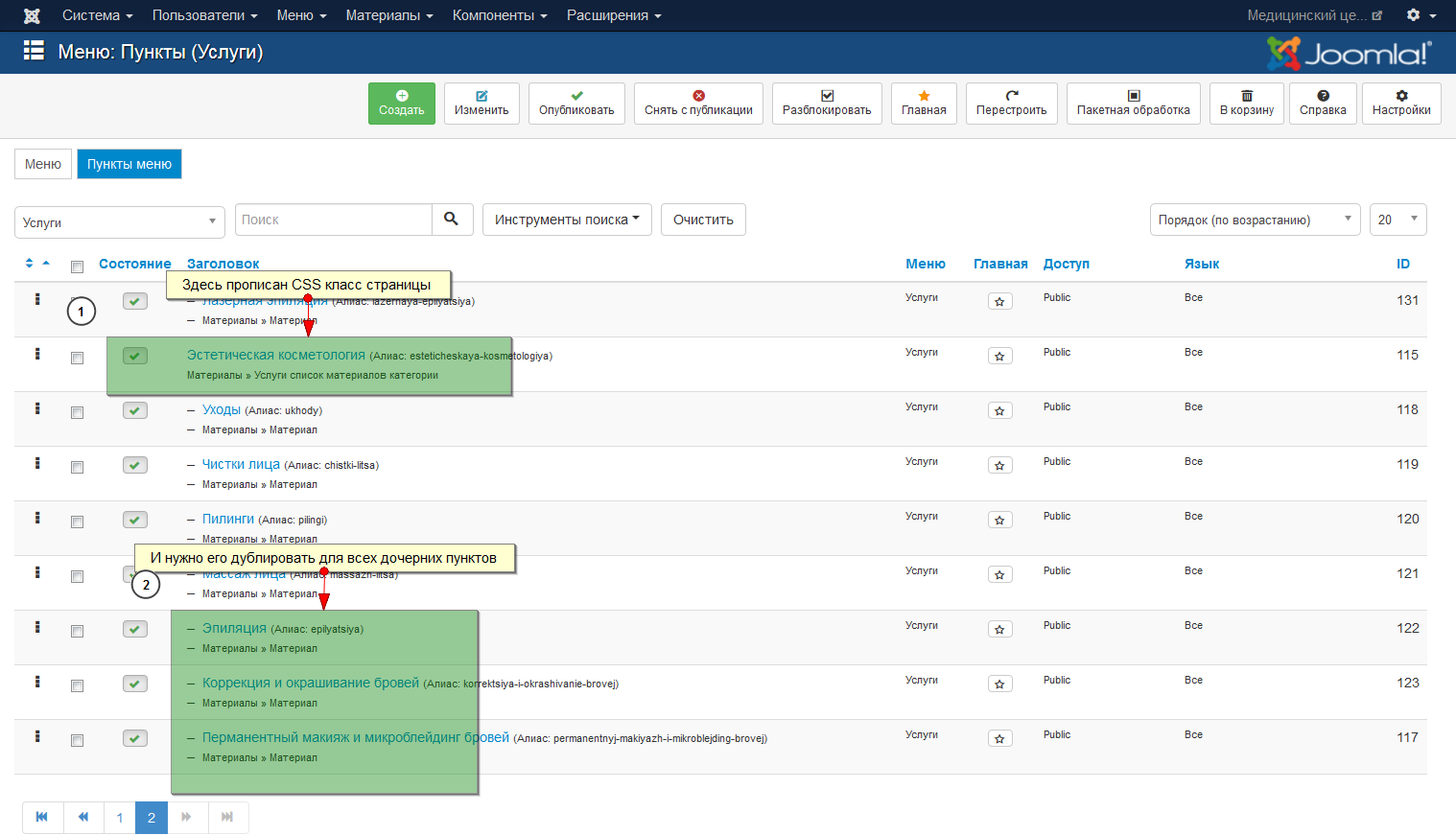The image size is (1456, 835).
Task: Click the В корзину trash button
Action: pos(1246,104)
